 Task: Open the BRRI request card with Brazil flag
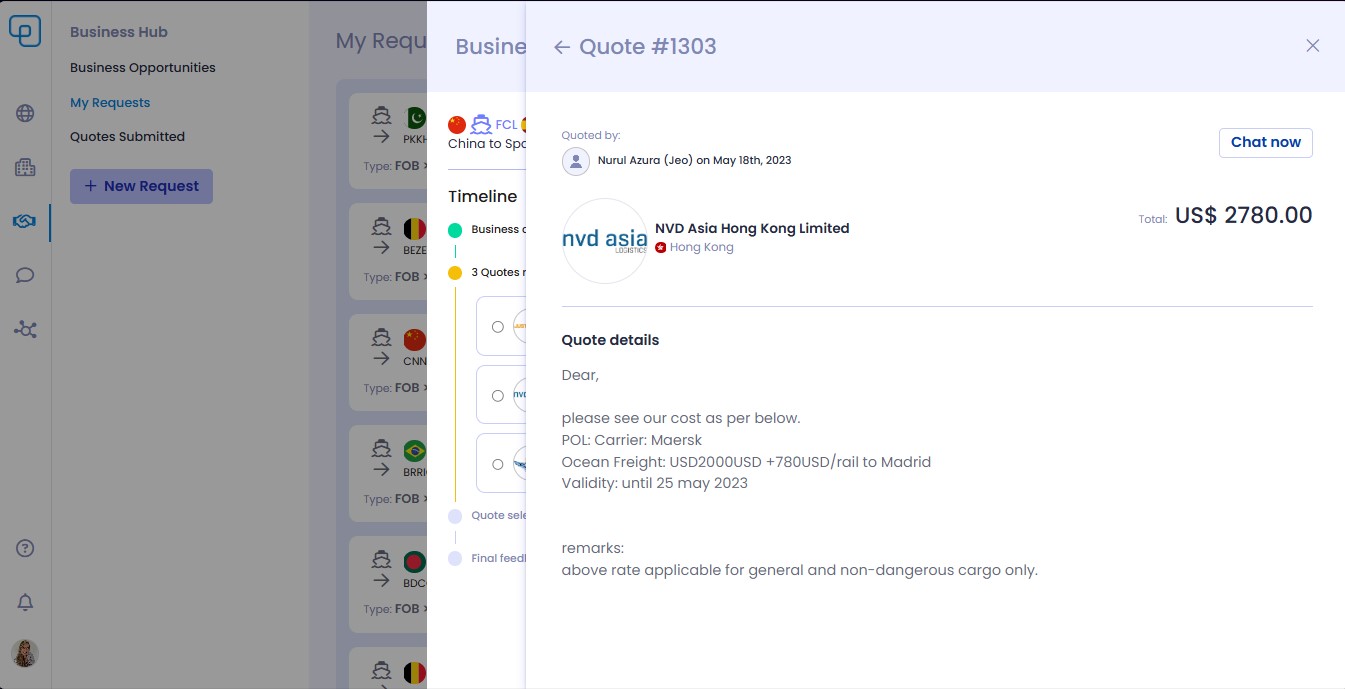(x=388, y=473)
